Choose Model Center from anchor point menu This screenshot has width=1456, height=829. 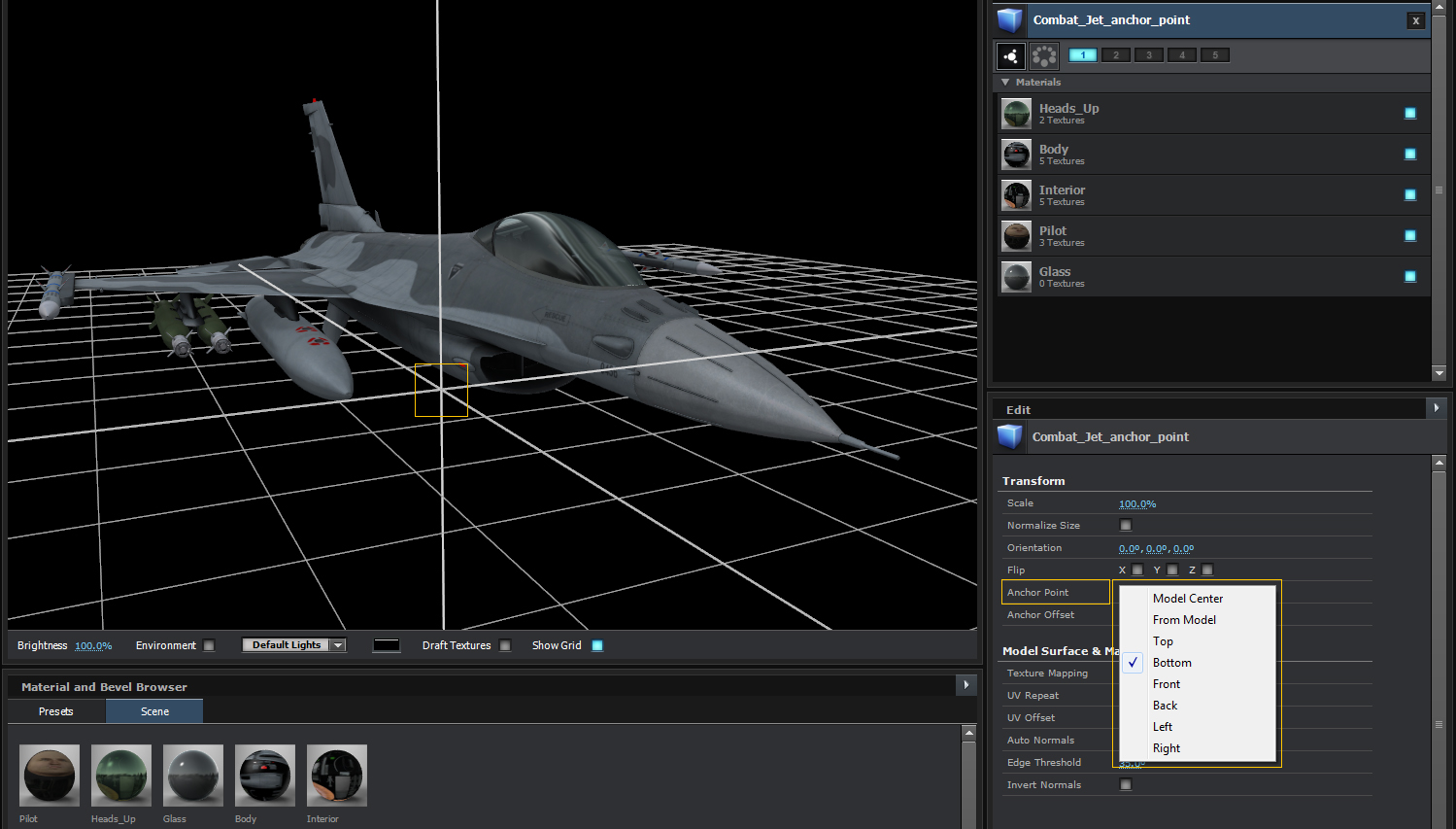(x=1187, y=599)
